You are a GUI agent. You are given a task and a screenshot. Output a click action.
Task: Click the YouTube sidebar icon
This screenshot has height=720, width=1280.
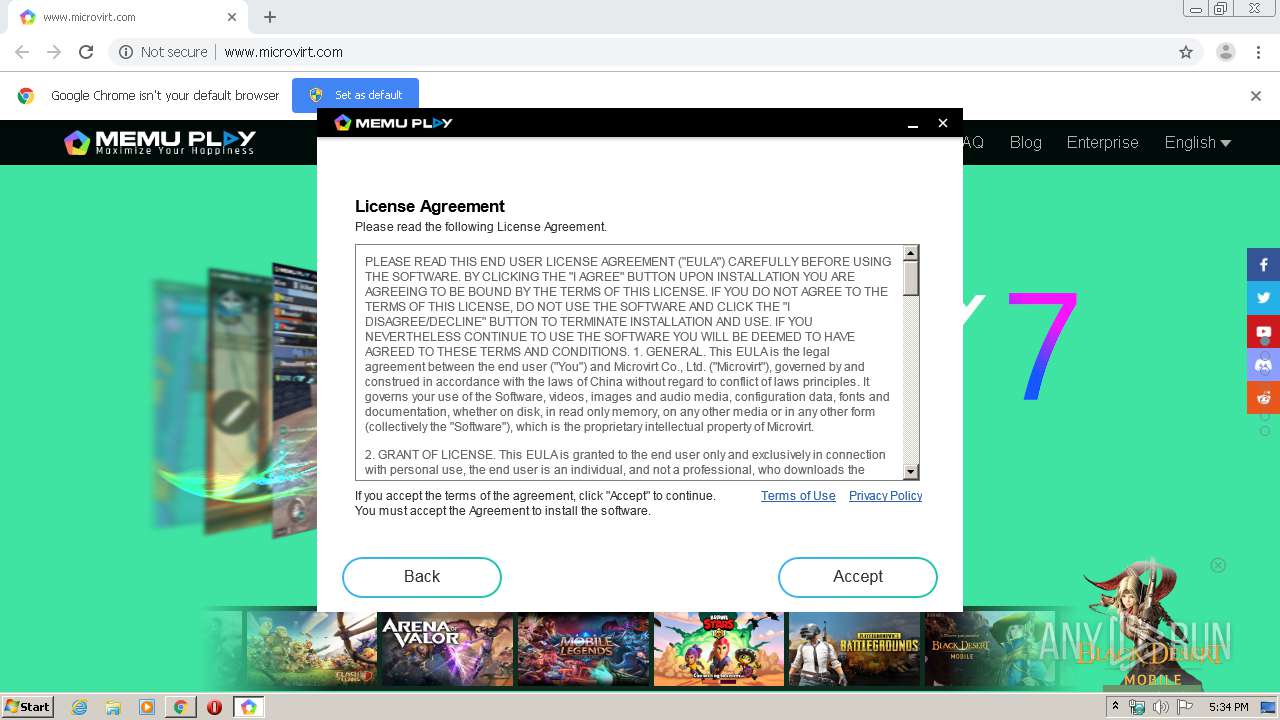1263,331
